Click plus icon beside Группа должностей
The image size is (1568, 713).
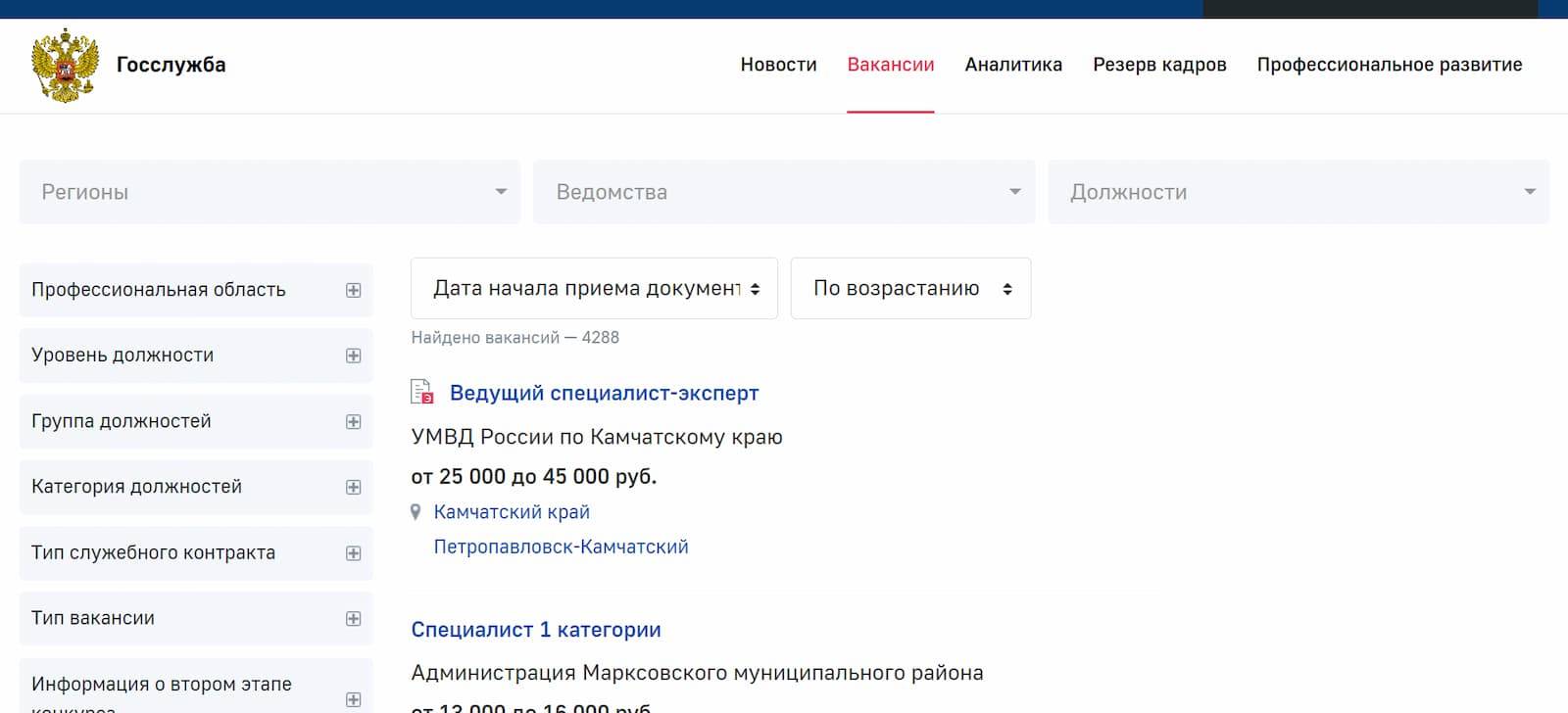click(x=353, y=421)
